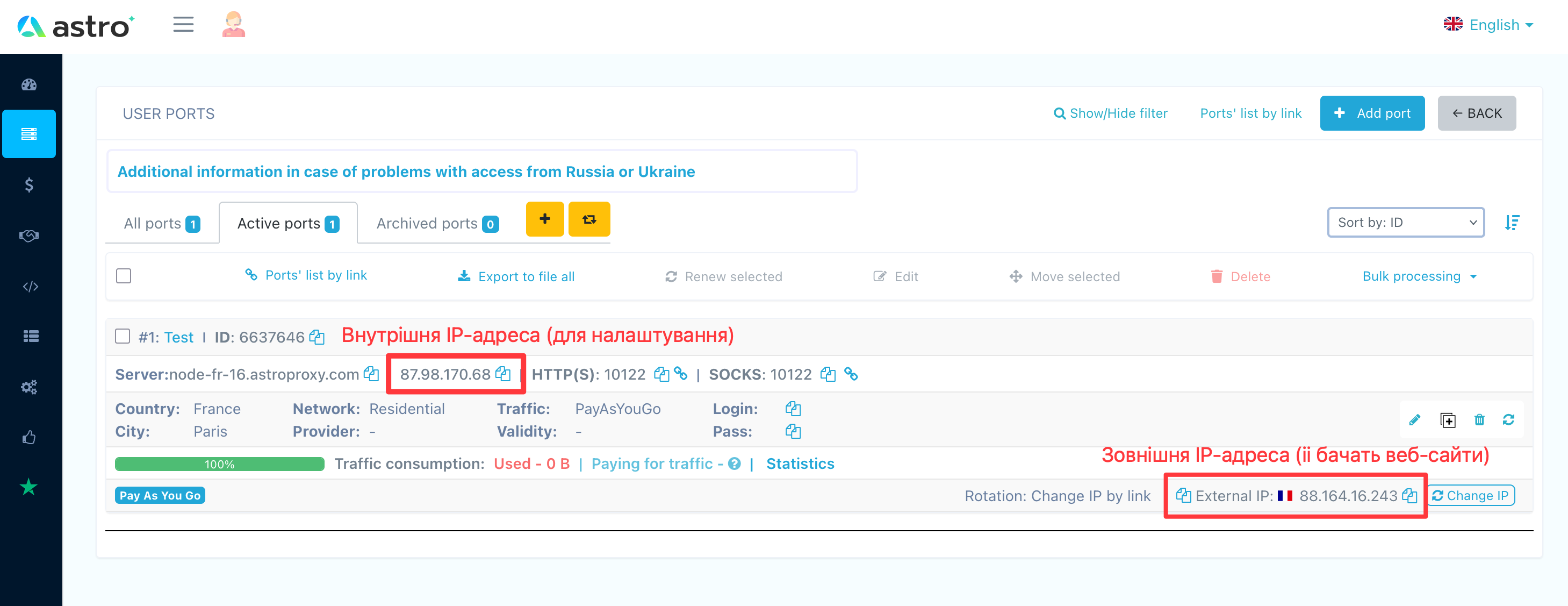Open info about Russia or Ukraine access
The image size is (1568, 606).
(x=406, y=172)
